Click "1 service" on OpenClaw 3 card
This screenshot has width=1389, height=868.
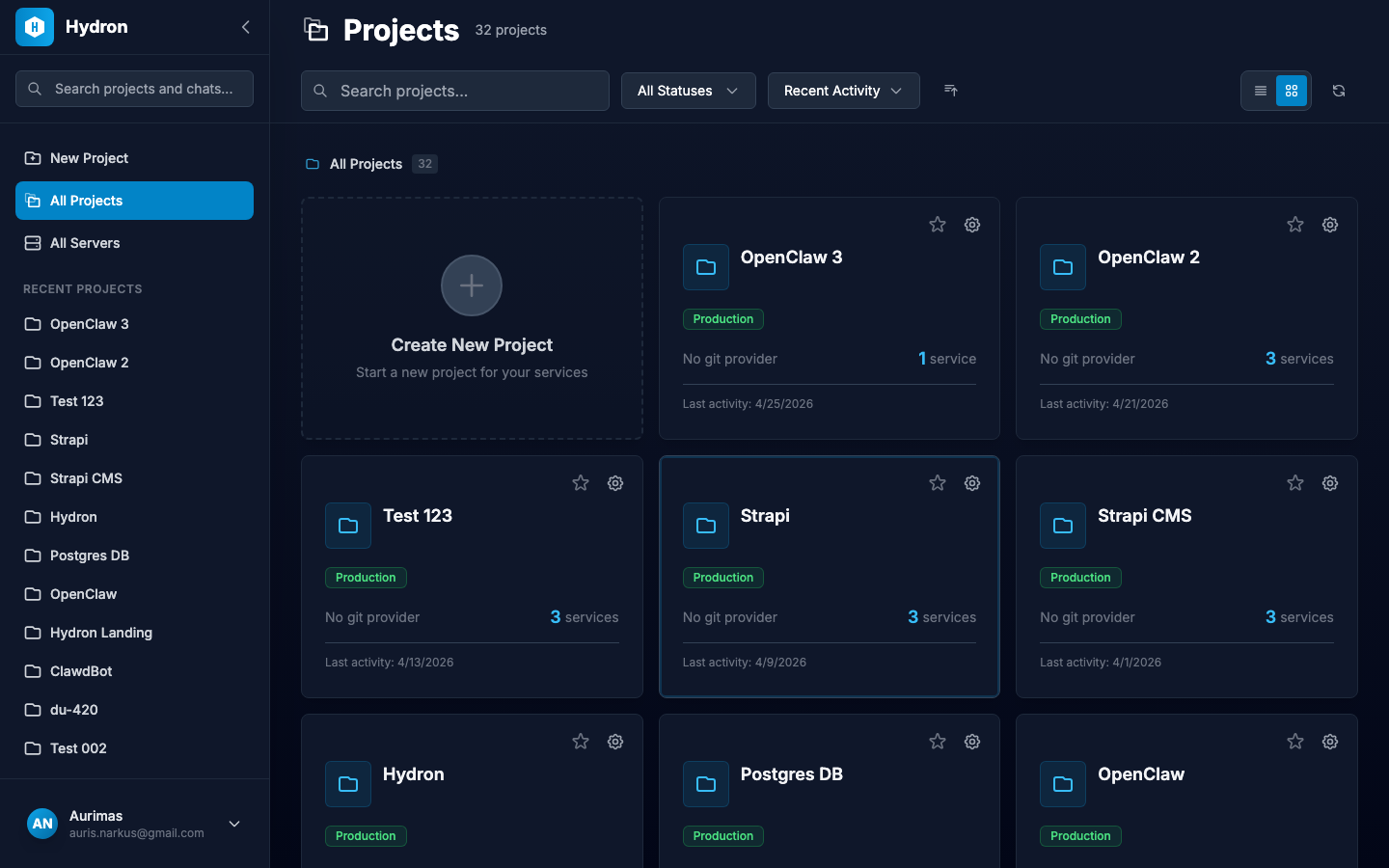947,359
